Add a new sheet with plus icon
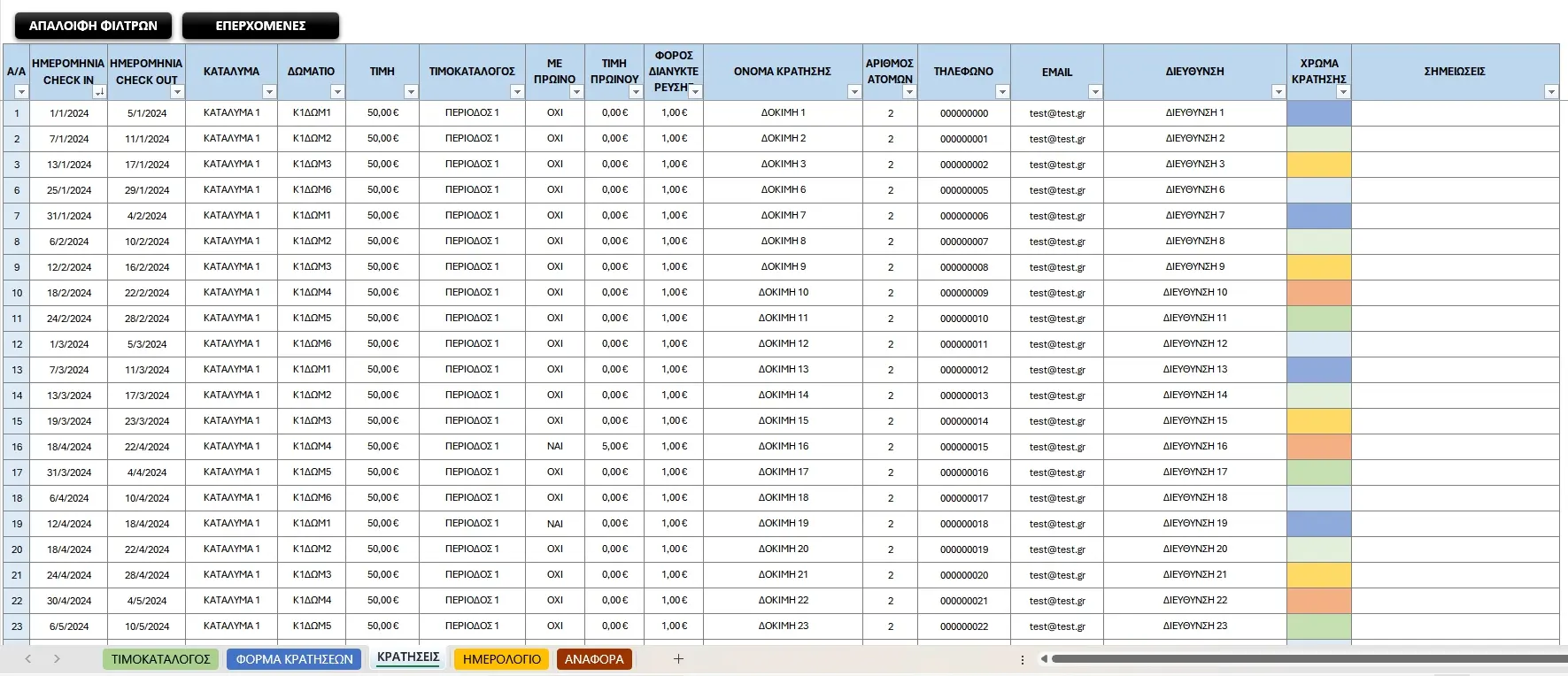Image resolution: width=1568 pixels, height=676 pixels. [678, 659]
